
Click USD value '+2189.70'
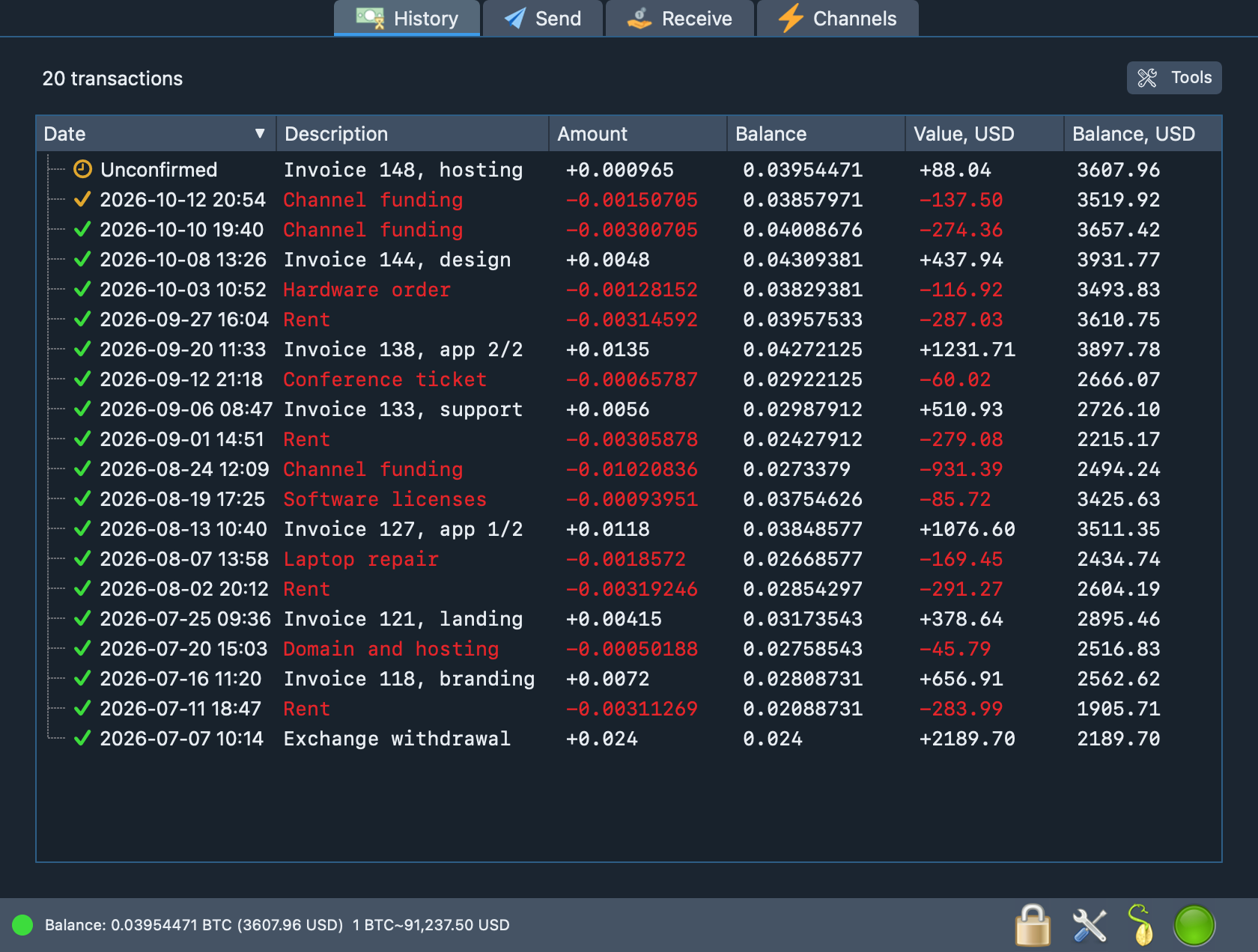tap(967, 739)
